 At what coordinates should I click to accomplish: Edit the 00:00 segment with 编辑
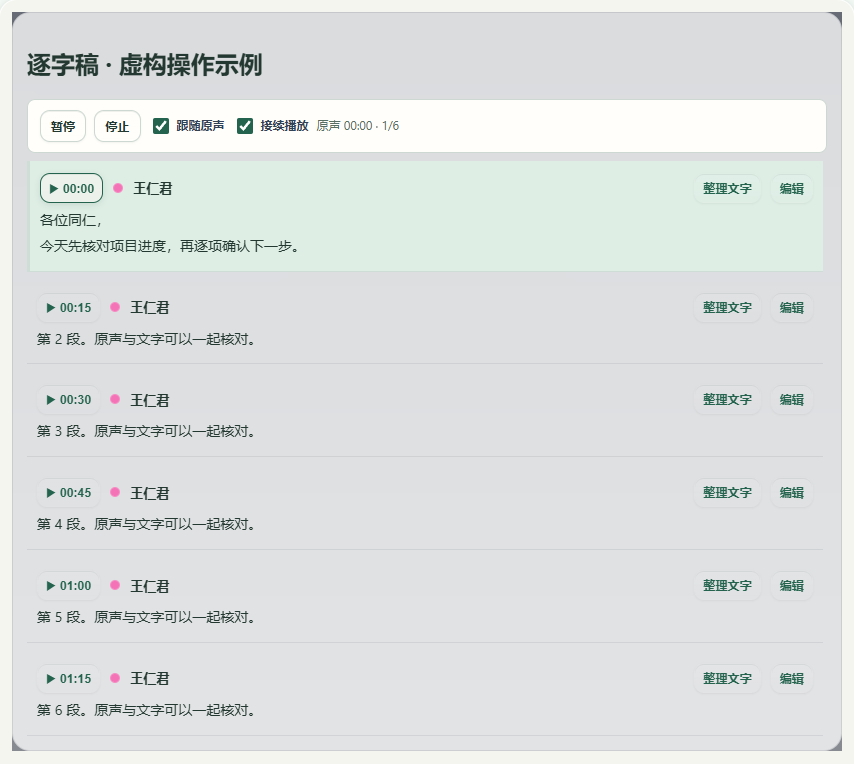pos(791,189)
